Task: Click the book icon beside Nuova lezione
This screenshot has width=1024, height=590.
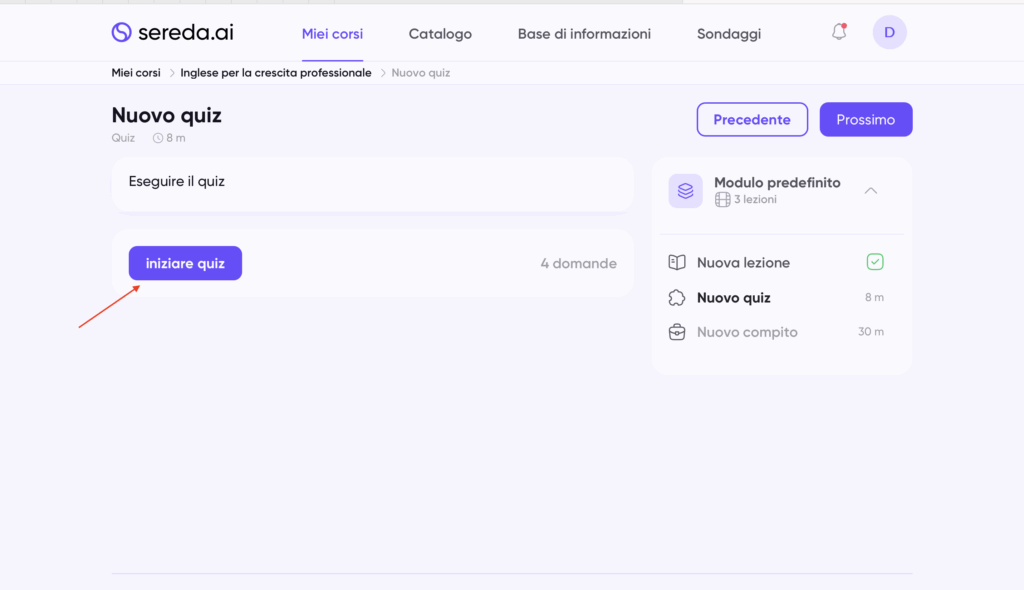Action: pyautogui.click(x=677, y=262)
